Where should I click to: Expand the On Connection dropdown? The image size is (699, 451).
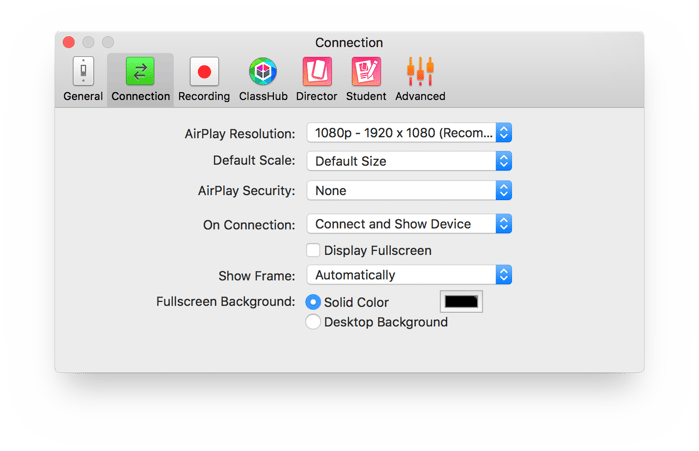click(409, 224)
